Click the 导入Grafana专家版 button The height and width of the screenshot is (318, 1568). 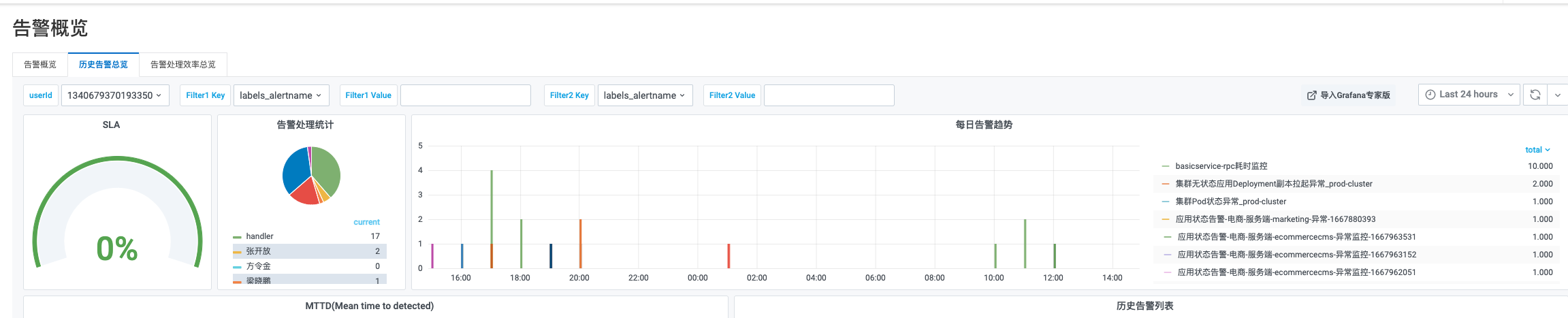tap(1349, 95)
